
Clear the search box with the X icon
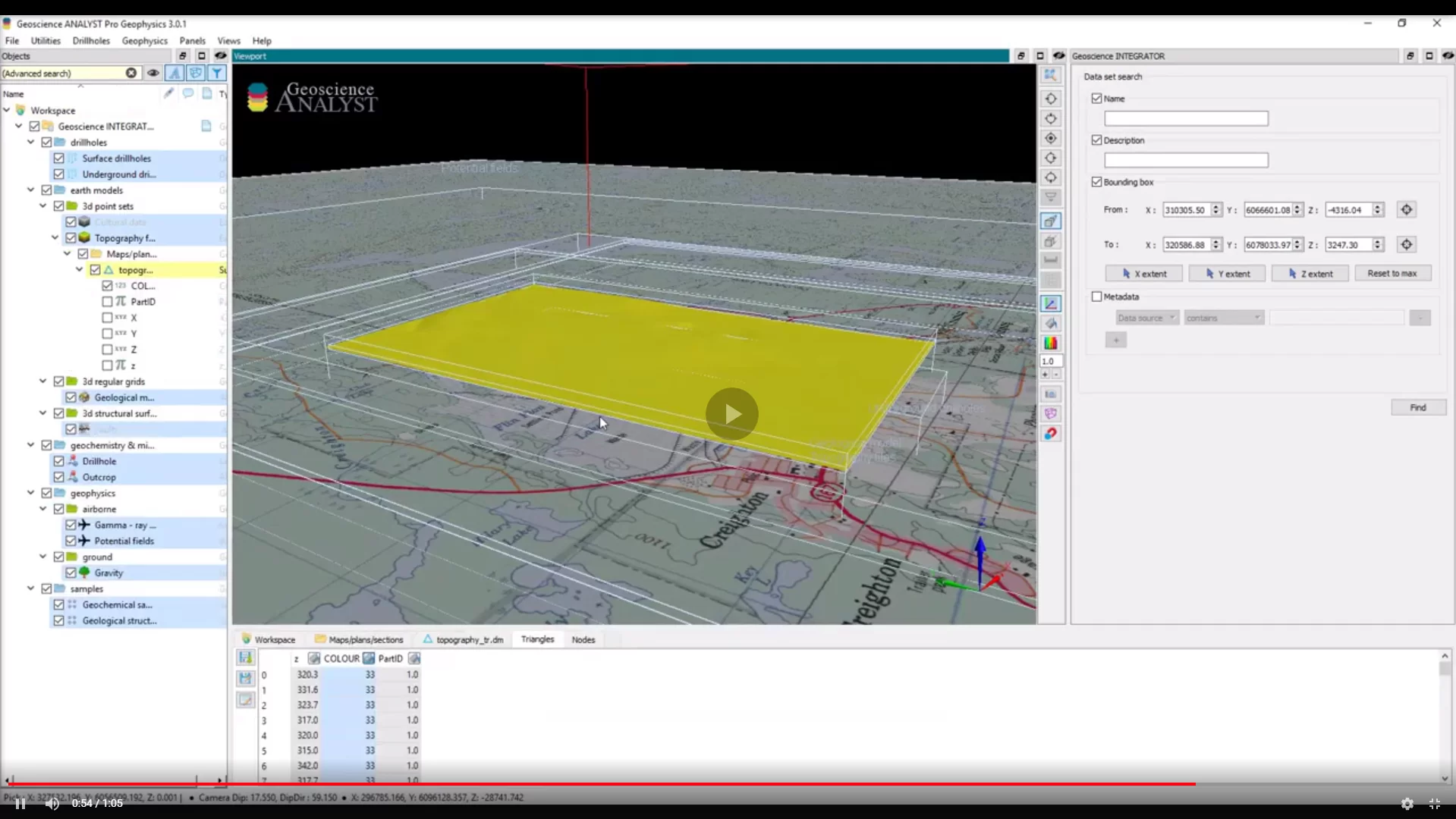click(x=131, y=73)
